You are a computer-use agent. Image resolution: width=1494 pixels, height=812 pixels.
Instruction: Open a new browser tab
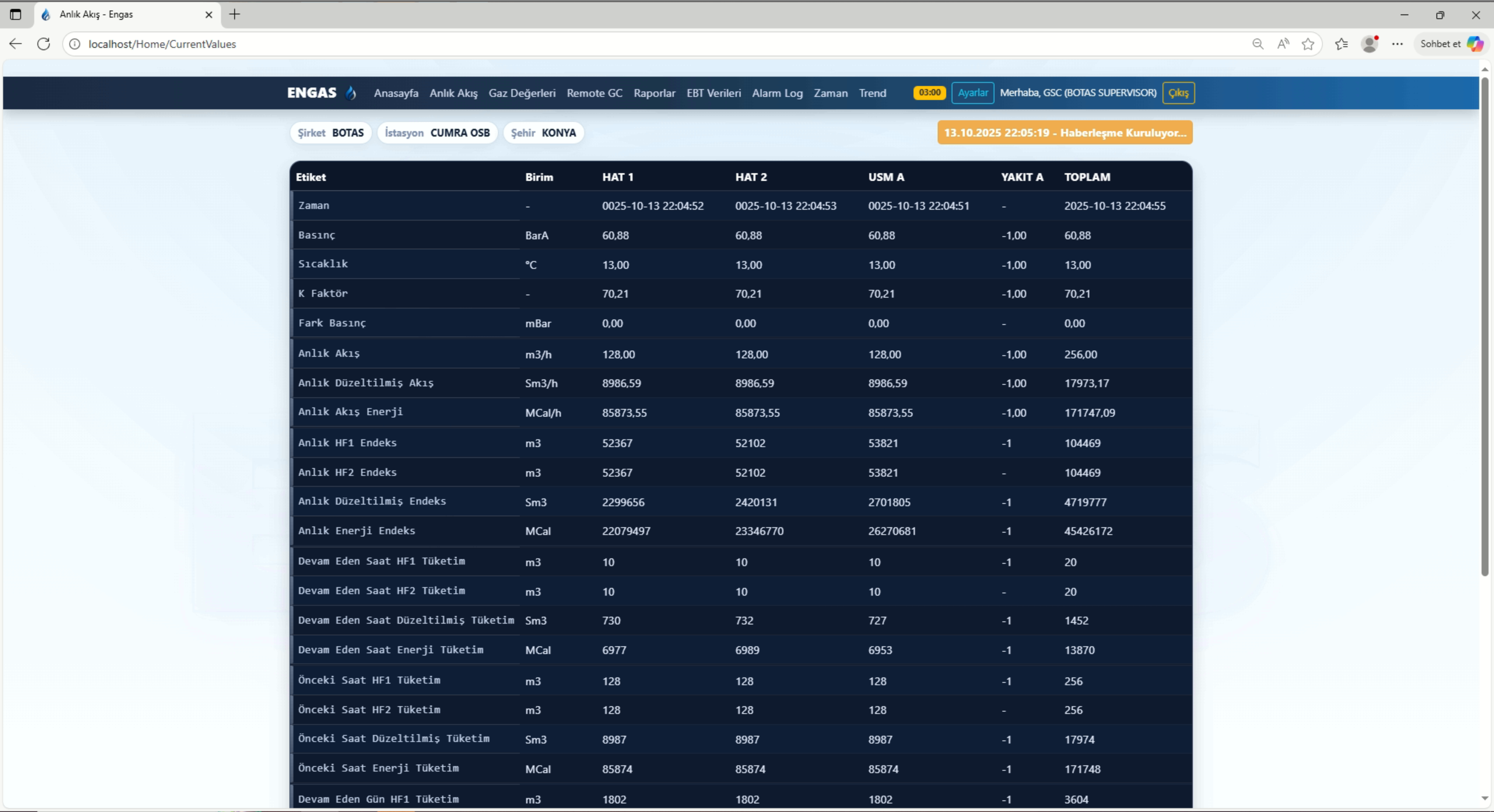point(234,14)
